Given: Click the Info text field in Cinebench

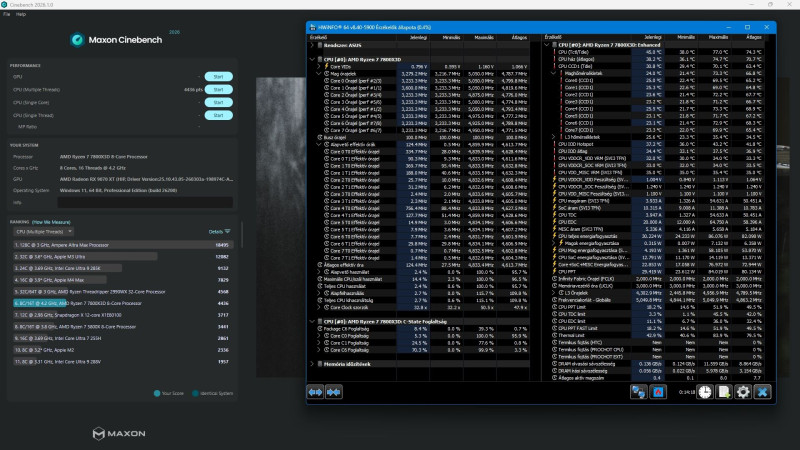Looking at the screenshot, I should [x=145, y=203].
